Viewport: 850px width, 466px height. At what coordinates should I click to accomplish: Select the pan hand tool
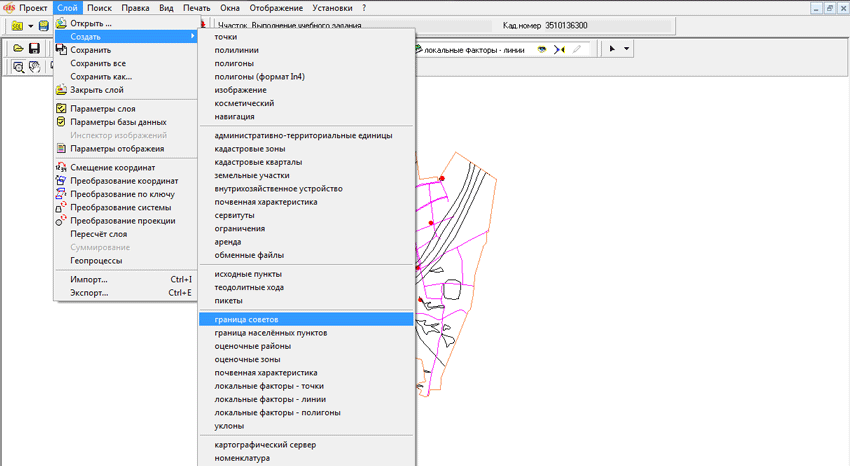click(x=35, y=67)
